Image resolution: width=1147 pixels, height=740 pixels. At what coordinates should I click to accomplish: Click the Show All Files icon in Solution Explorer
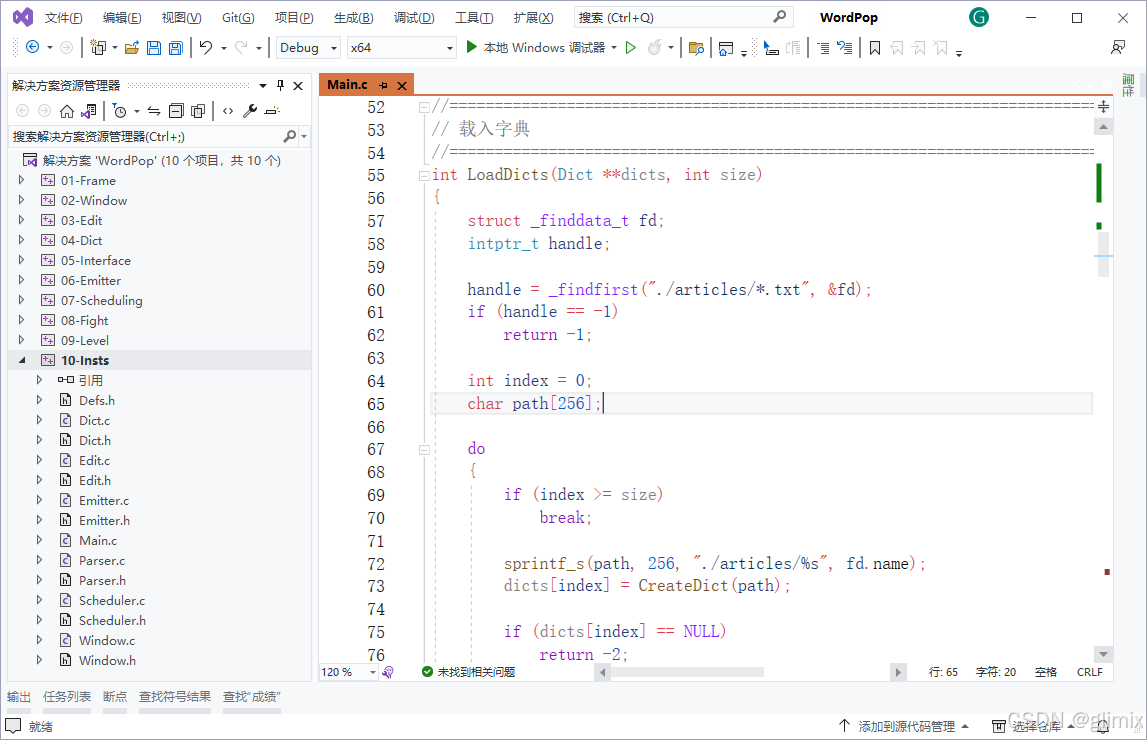[x=198, y=111]
